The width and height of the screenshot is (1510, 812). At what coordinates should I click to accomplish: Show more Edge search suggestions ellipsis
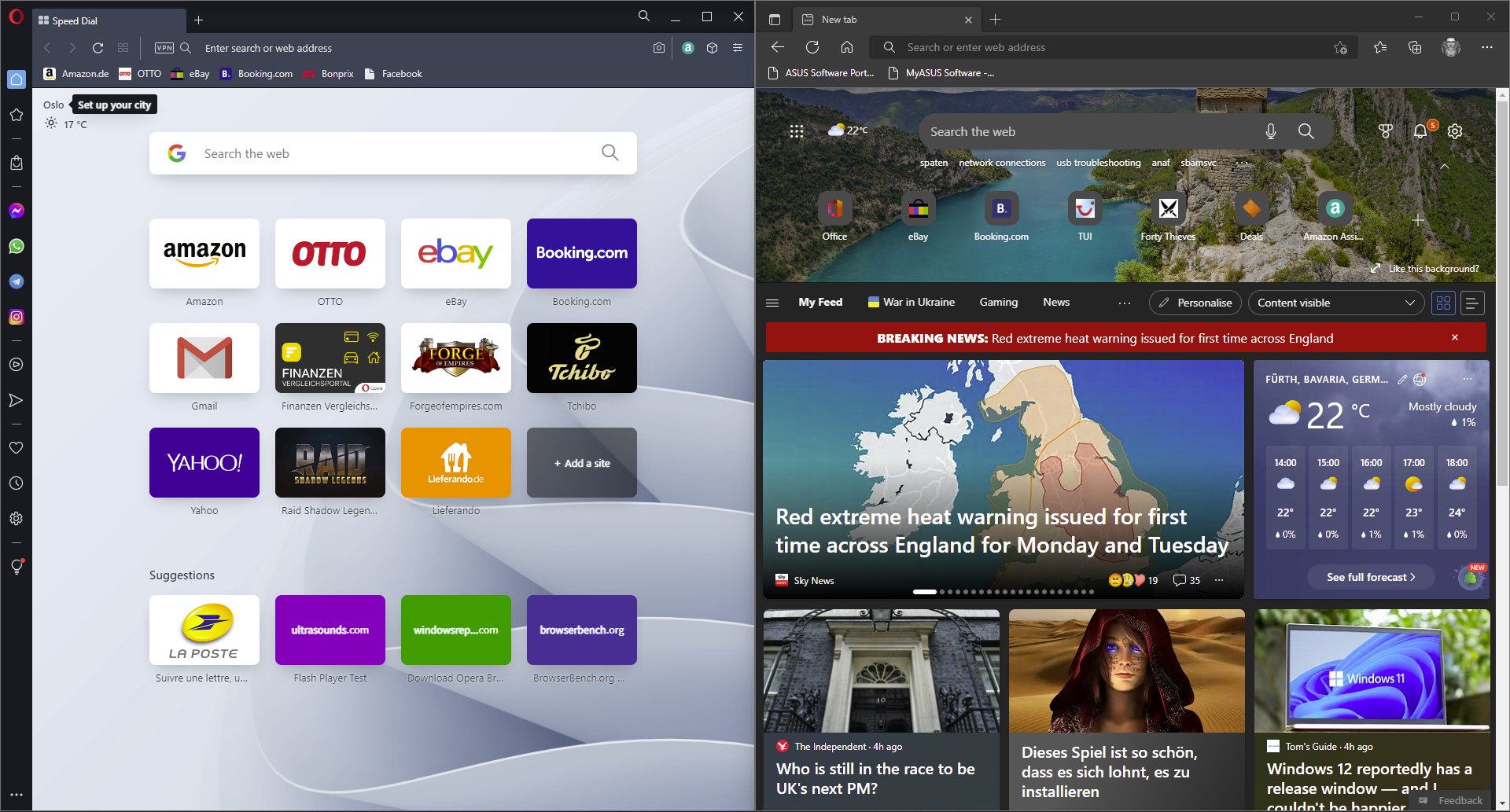(1242, 163)
